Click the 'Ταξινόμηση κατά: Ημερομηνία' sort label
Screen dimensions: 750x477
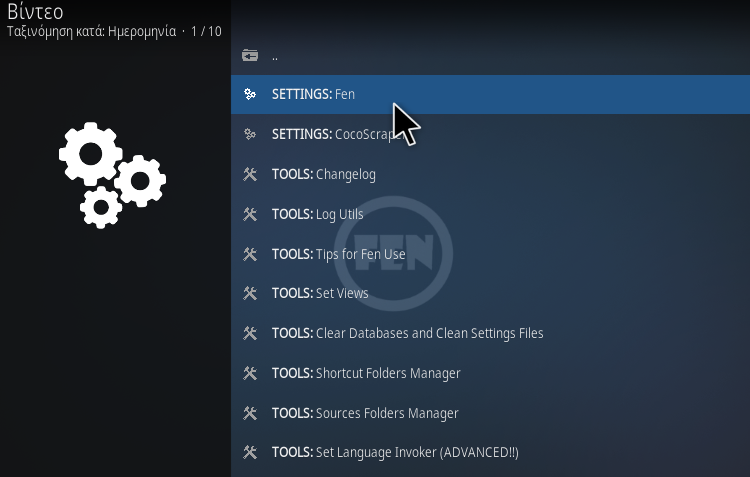[x=91, y=32]
